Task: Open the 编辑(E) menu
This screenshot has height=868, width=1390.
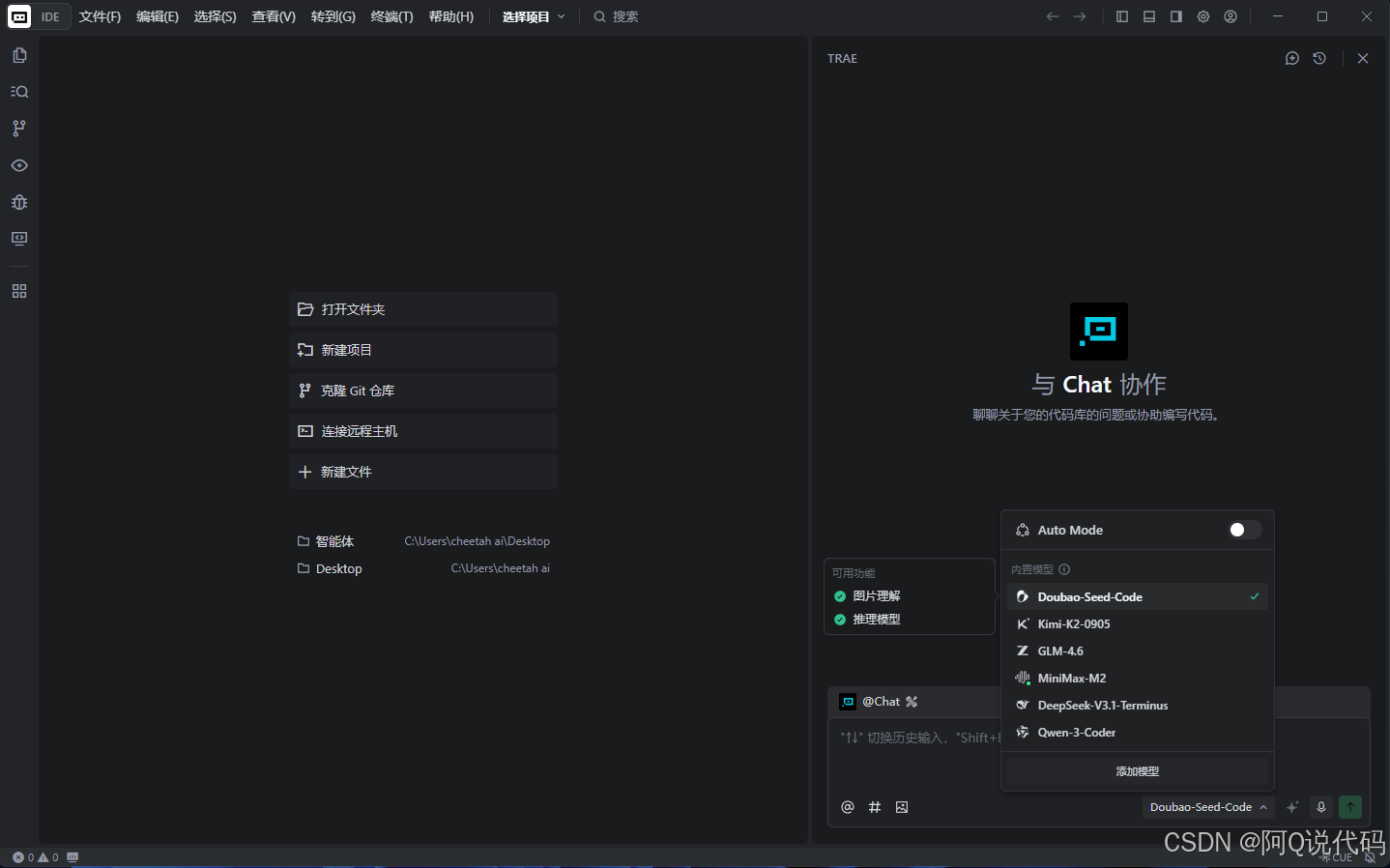Action: tap(158, 16)
